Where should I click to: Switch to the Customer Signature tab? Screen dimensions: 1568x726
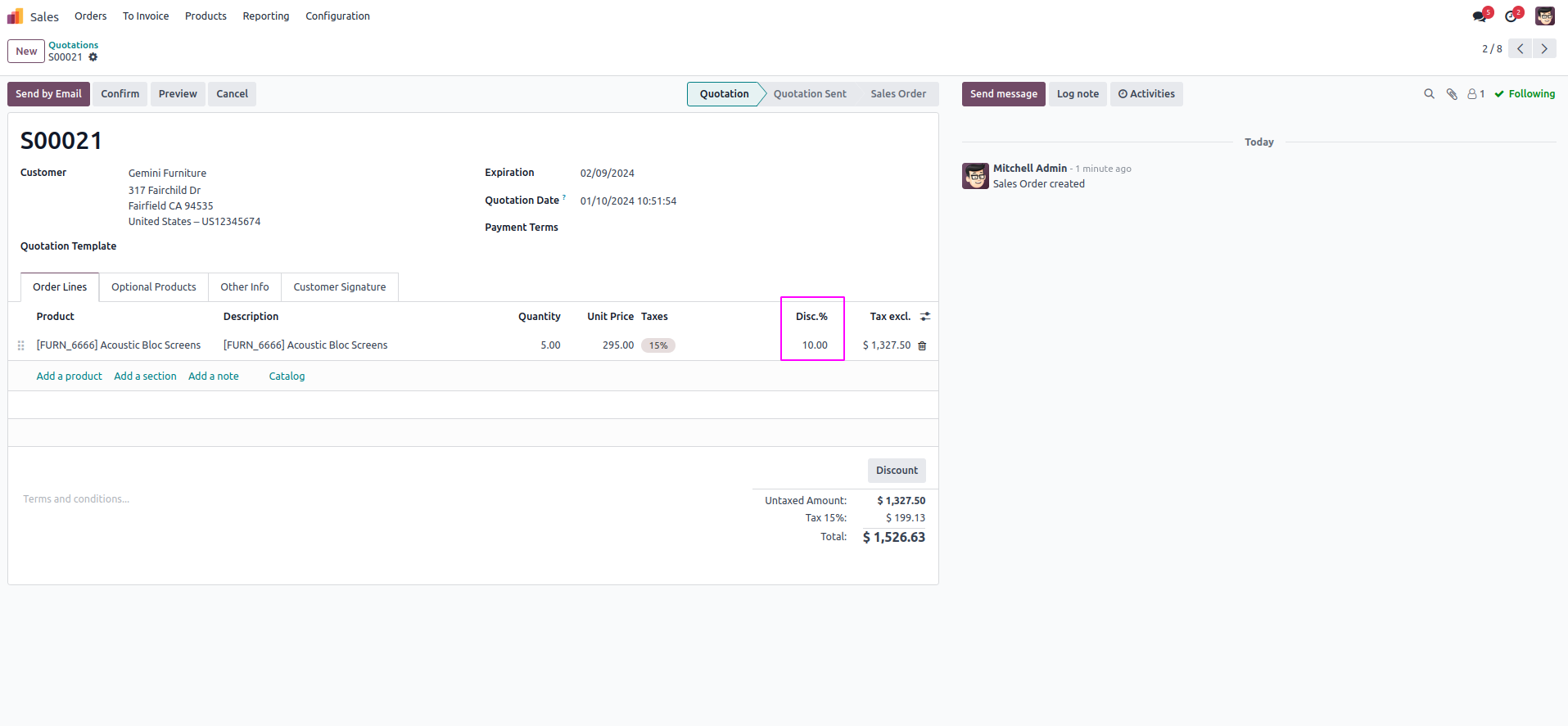pyautogui.click(x=340, y=287)
